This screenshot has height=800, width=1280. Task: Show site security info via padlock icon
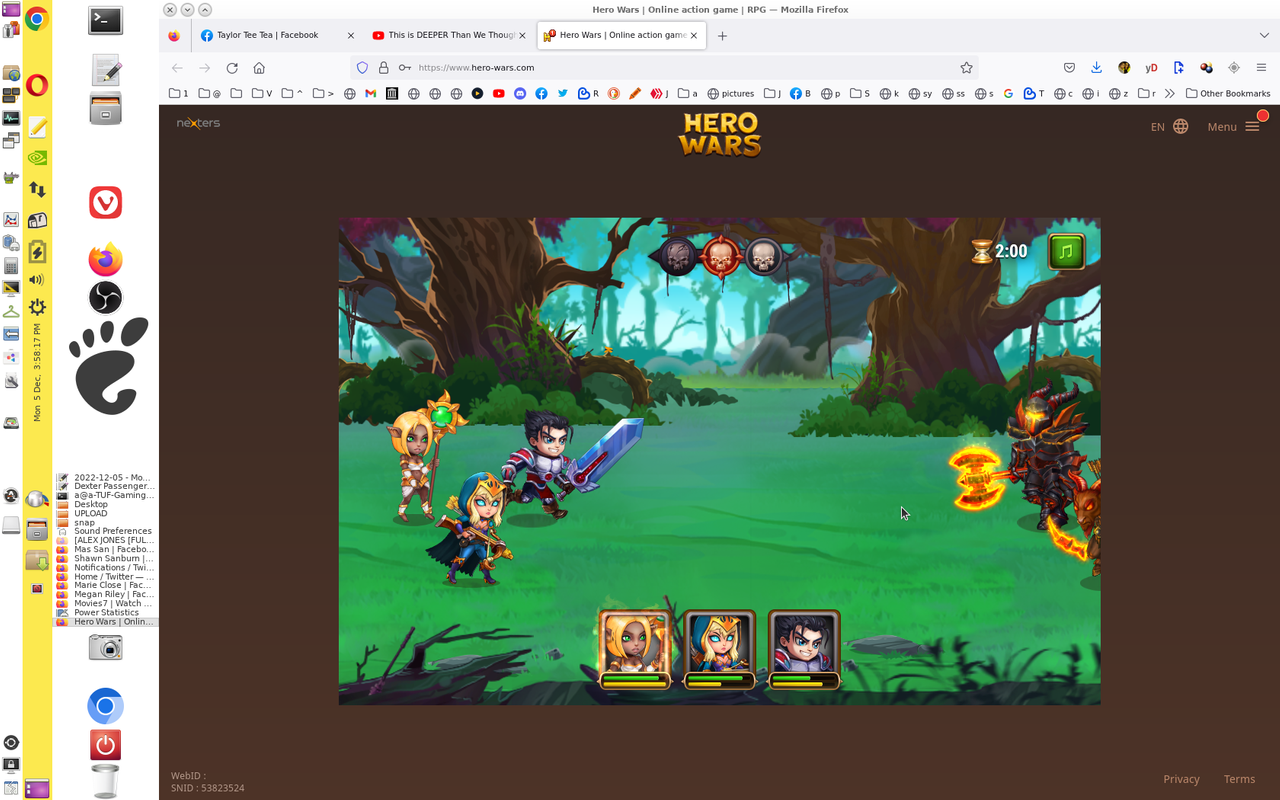point(383,68)
